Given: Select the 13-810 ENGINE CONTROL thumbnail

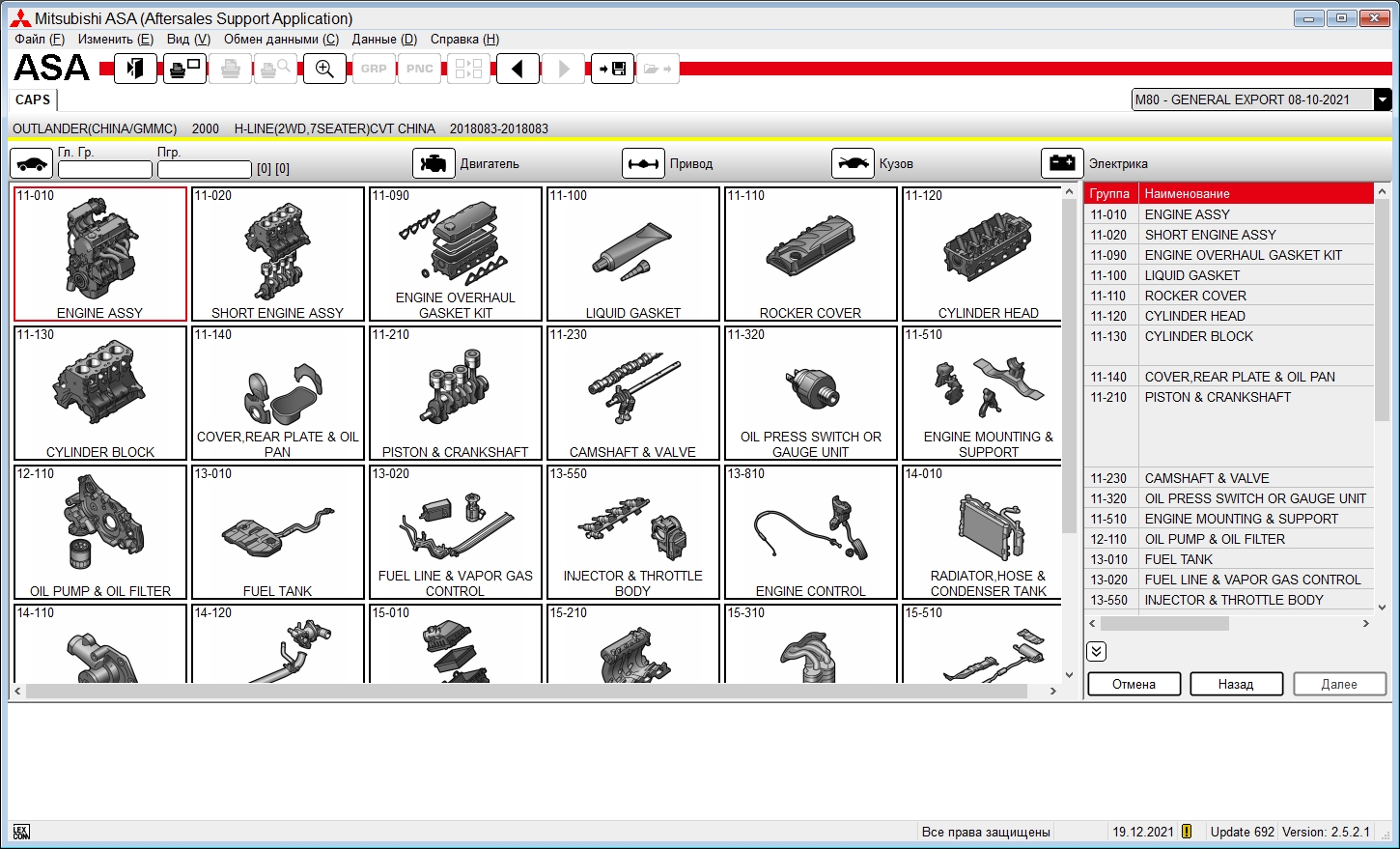Looking at the screenshot, I should point(811,532).
